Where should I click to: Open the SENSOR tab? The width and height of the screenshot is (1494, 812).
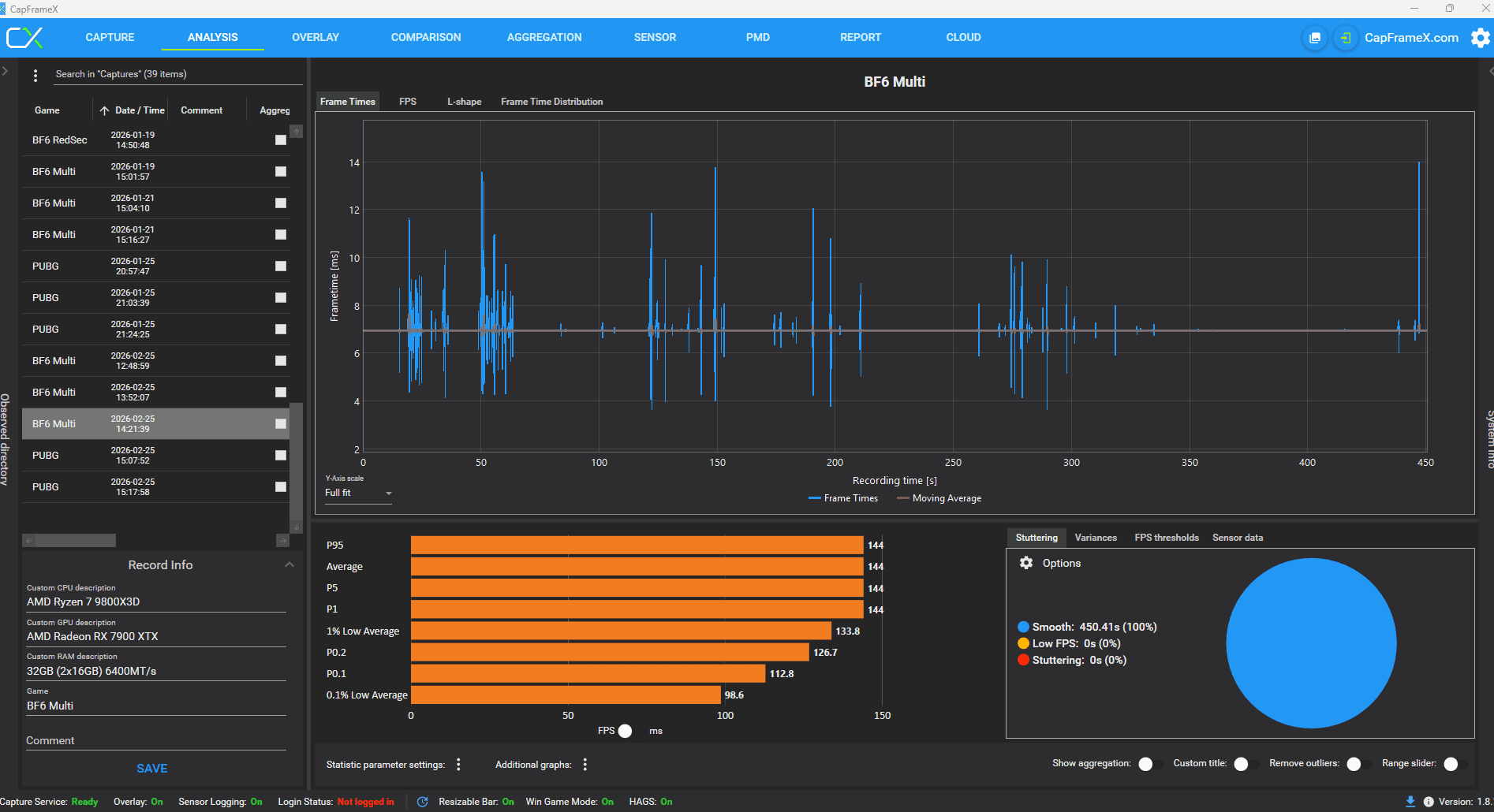655,37
